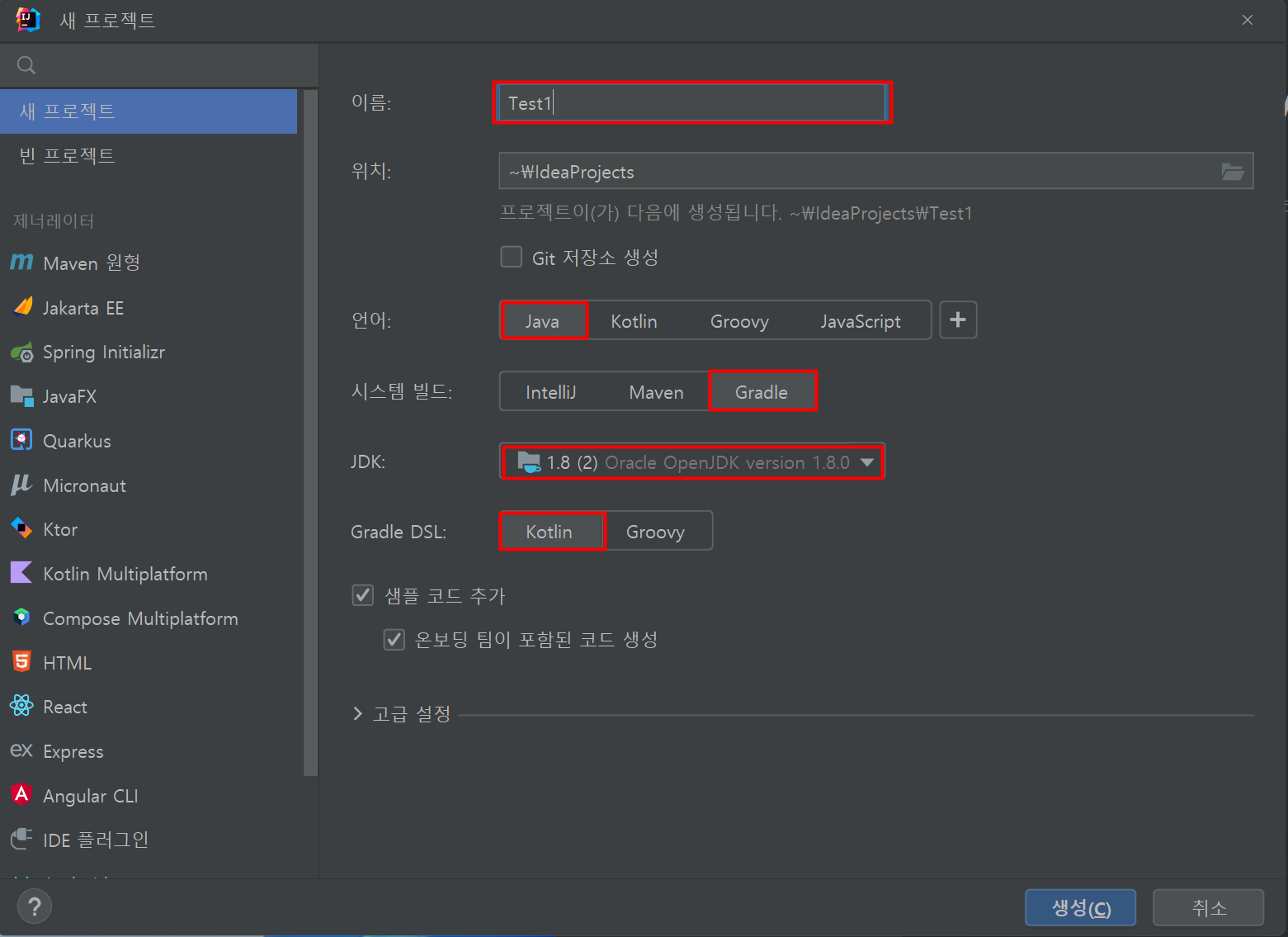This screenshot has height=937, width=1288.
Task: Click the React atom icon
Action: [21, 706]
